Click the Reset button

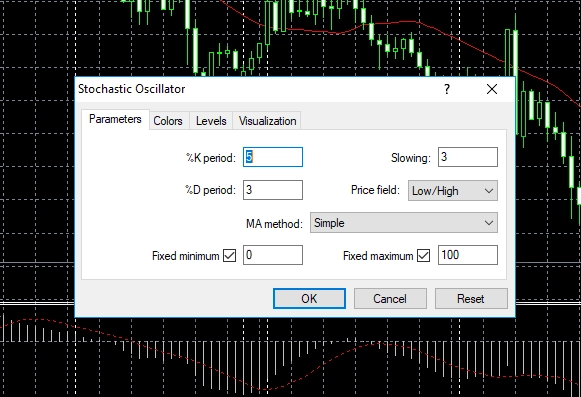coord(471,298)
